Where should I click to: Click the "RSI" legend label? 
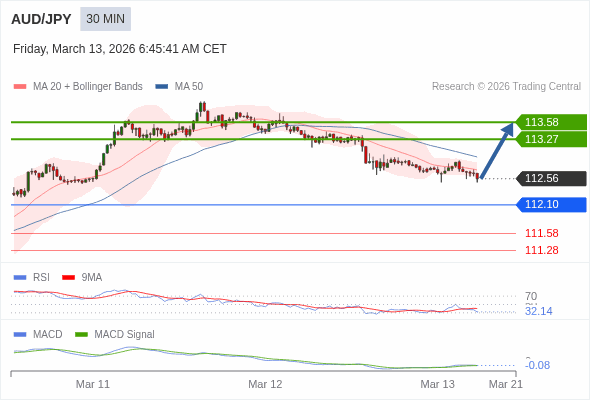(41, 278)
